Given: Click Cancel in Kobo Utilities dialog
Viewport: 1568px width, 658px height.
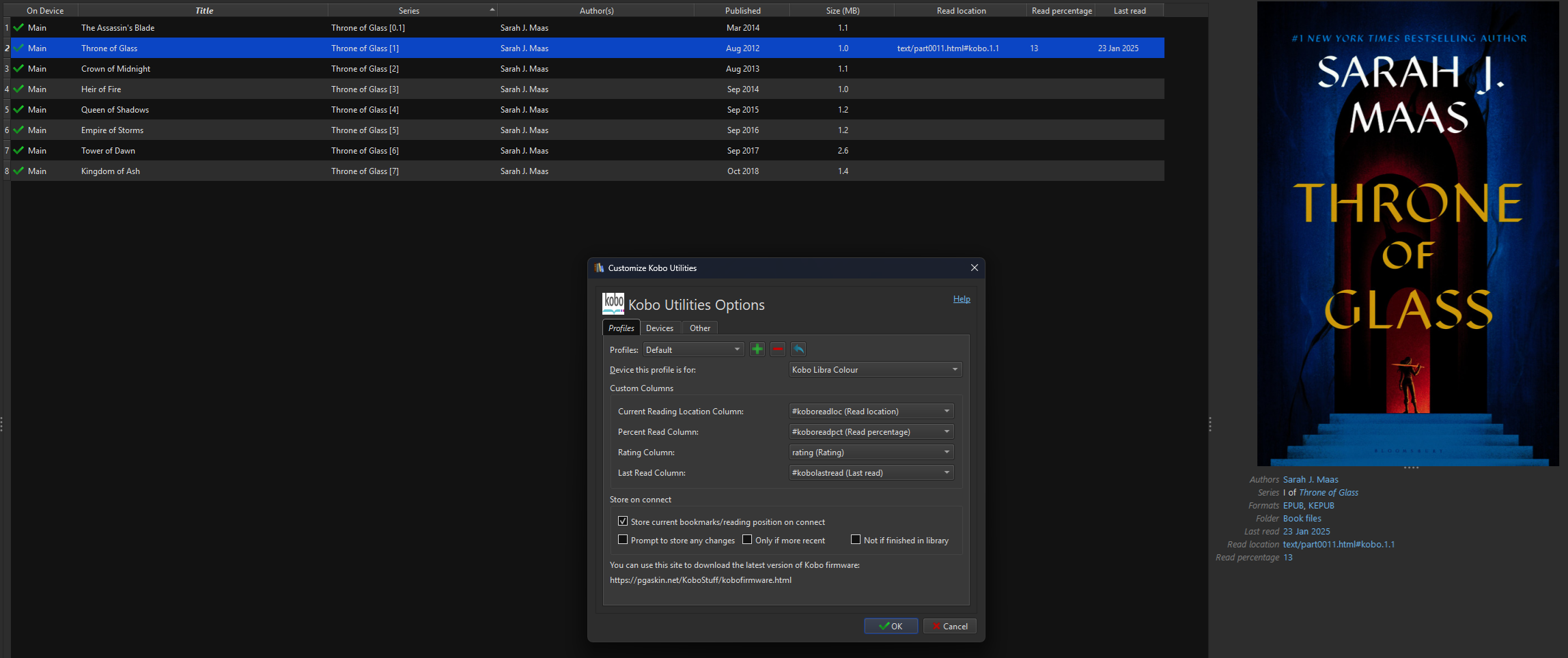Looking at the screenshot, I should pyautogui.click(x=949, y=626).
